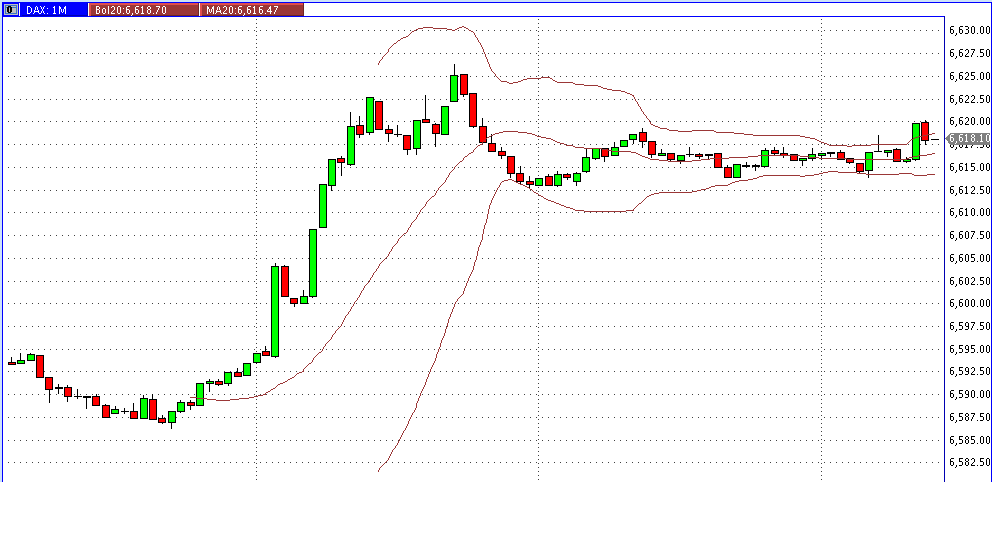Click the 6,605.00 price axis label
Screen dimensions: 992x548
tap(969, 258)
